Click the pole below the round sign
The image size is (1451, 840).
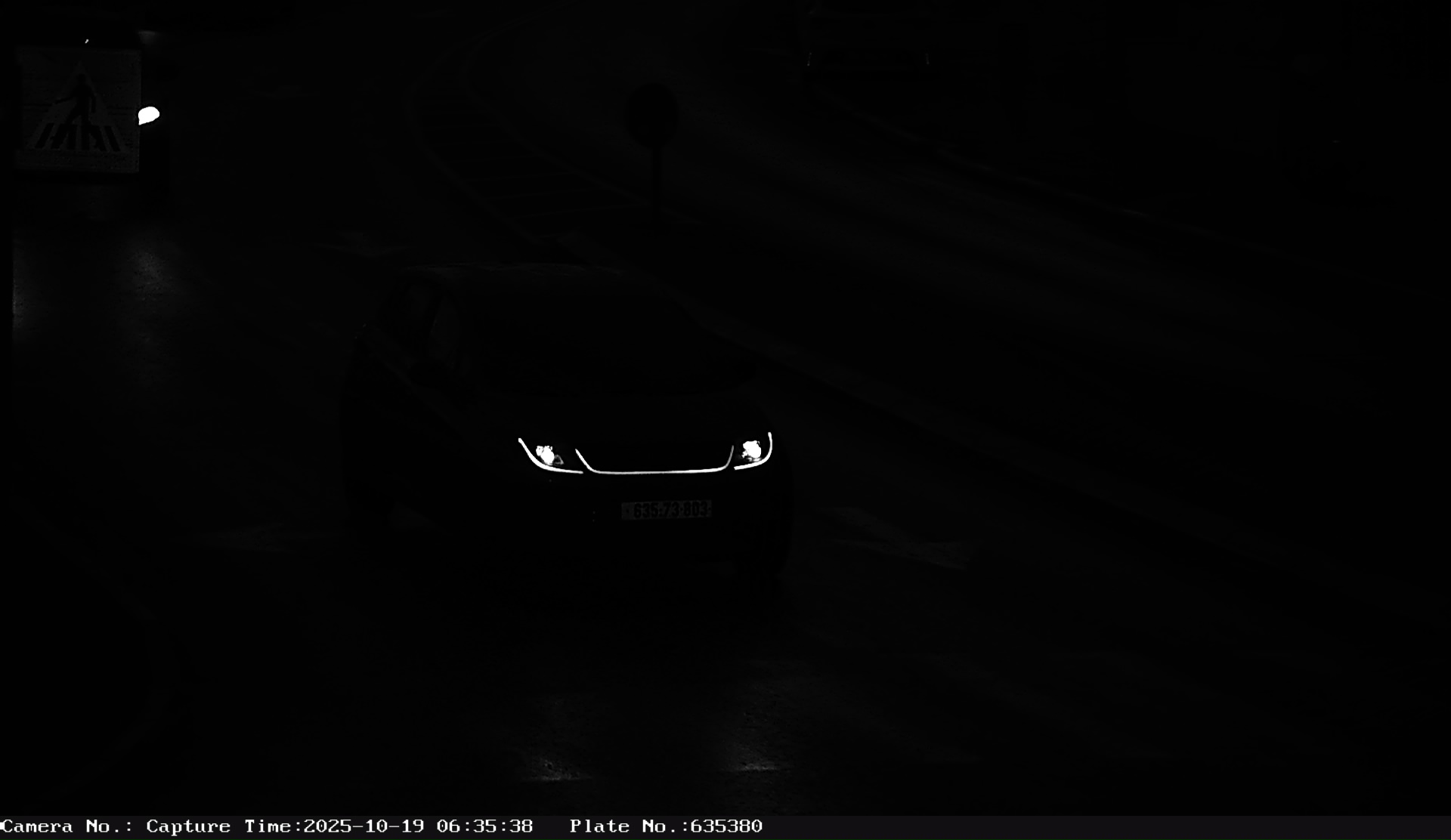656,181
